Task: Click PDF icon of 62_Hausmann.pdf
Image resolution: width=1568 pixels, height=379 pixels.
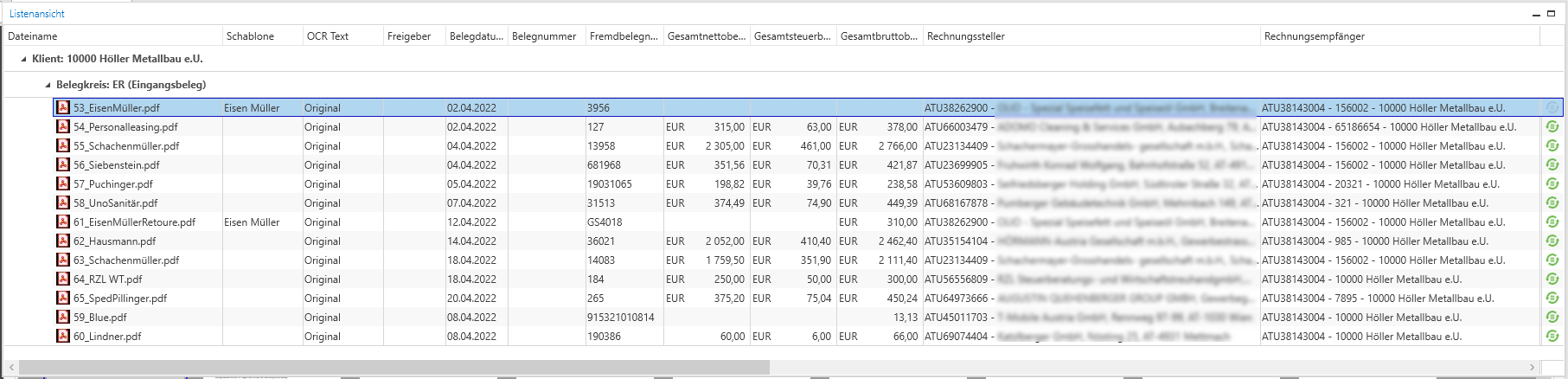Action: tap(63, 241)
